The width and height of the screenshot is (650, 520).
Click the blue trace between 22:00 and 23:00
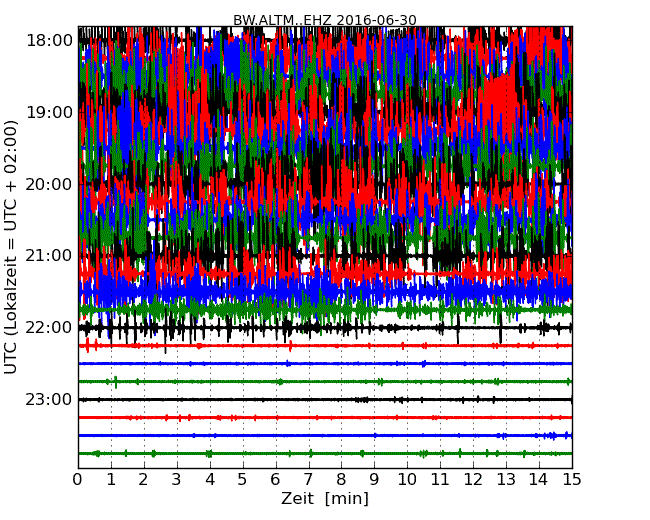tap(325, 364)
